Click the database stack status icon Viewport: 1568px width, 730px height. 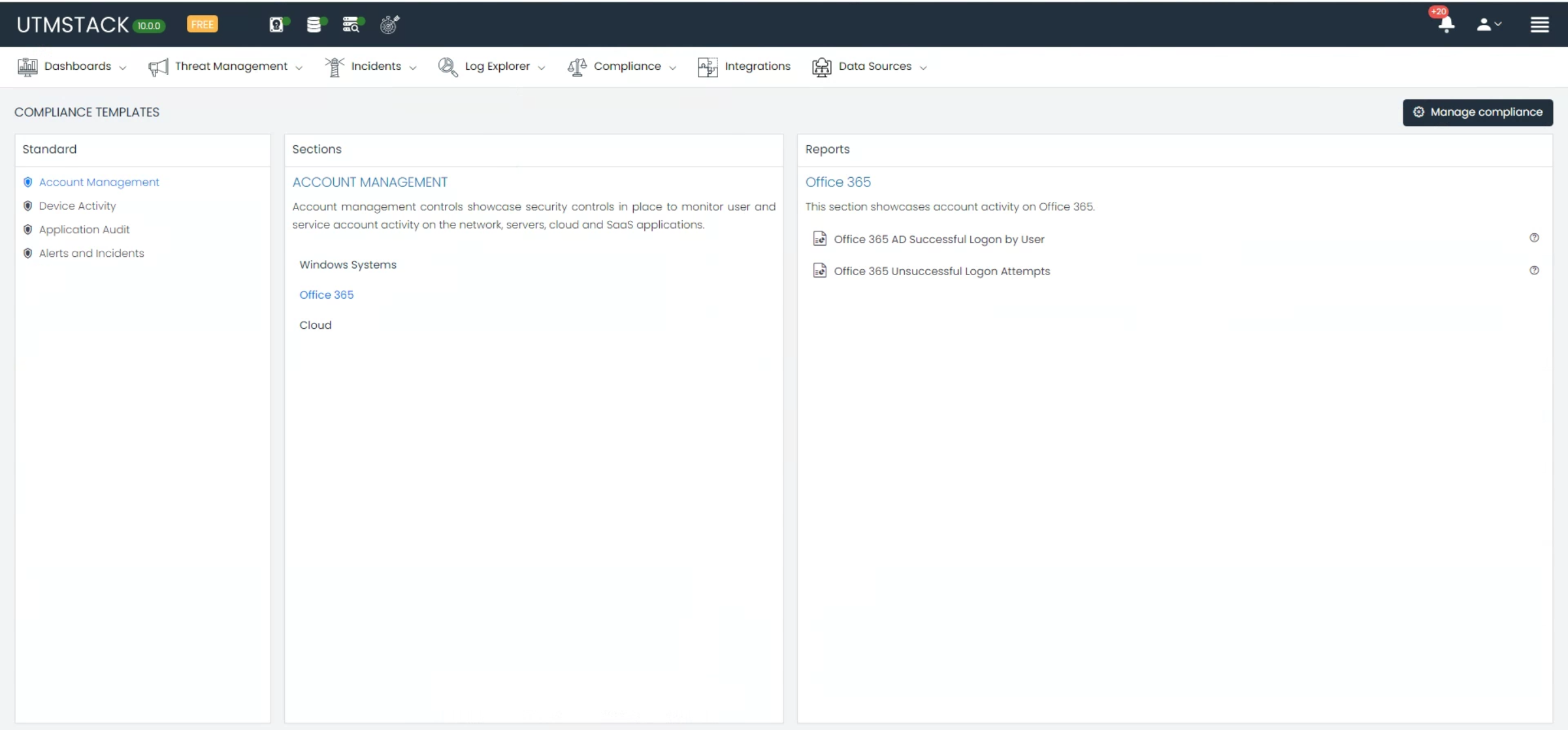(315, 25)
